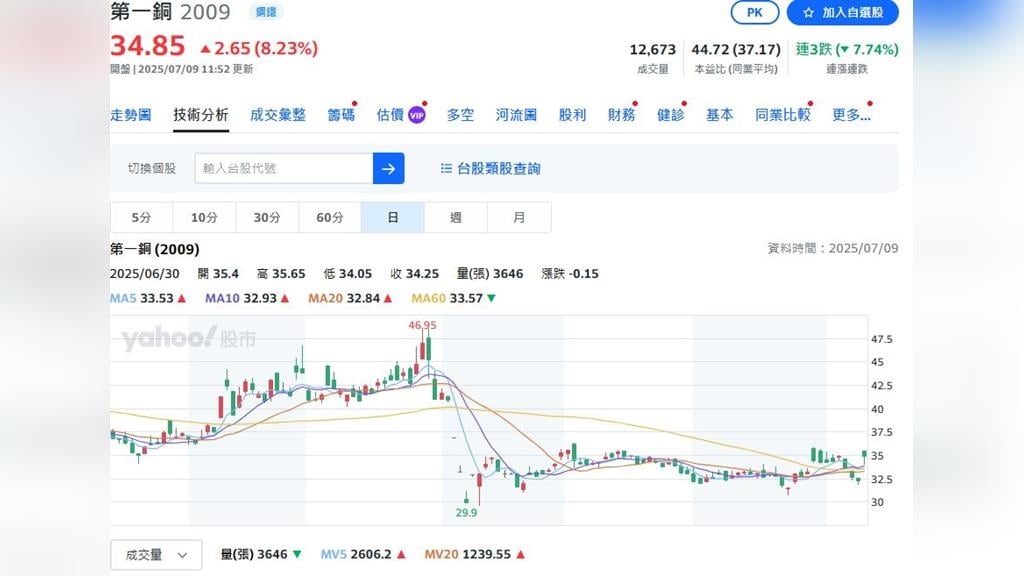Click the star icon in 加入自選股
1024x576 pixels.
(x=808, y=13)
